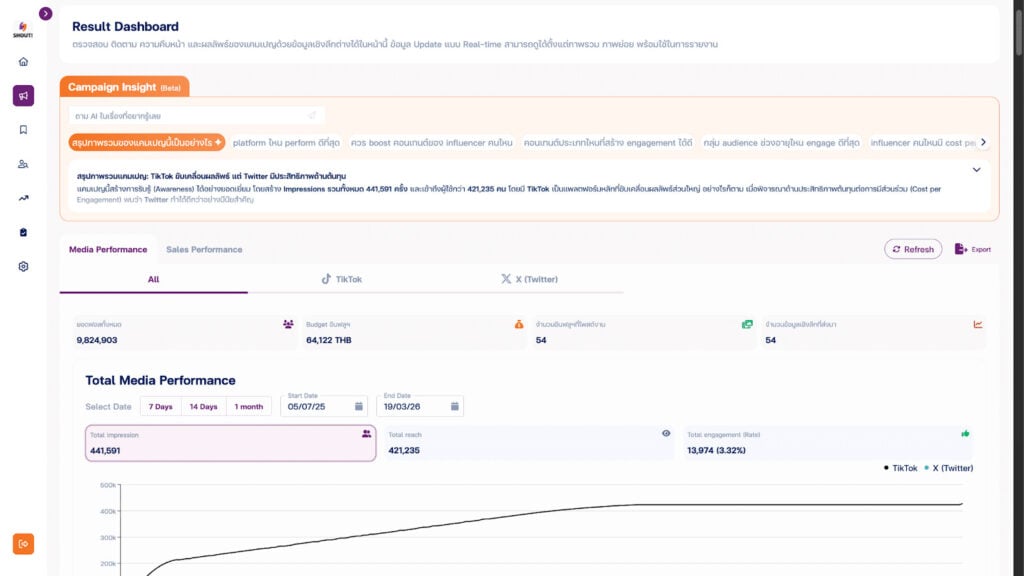Expand the sidebar with purple arrow button
Image resolution: width=1024 pixels, height=576 pixels.
pyautogui.click(x=45, y=14)
